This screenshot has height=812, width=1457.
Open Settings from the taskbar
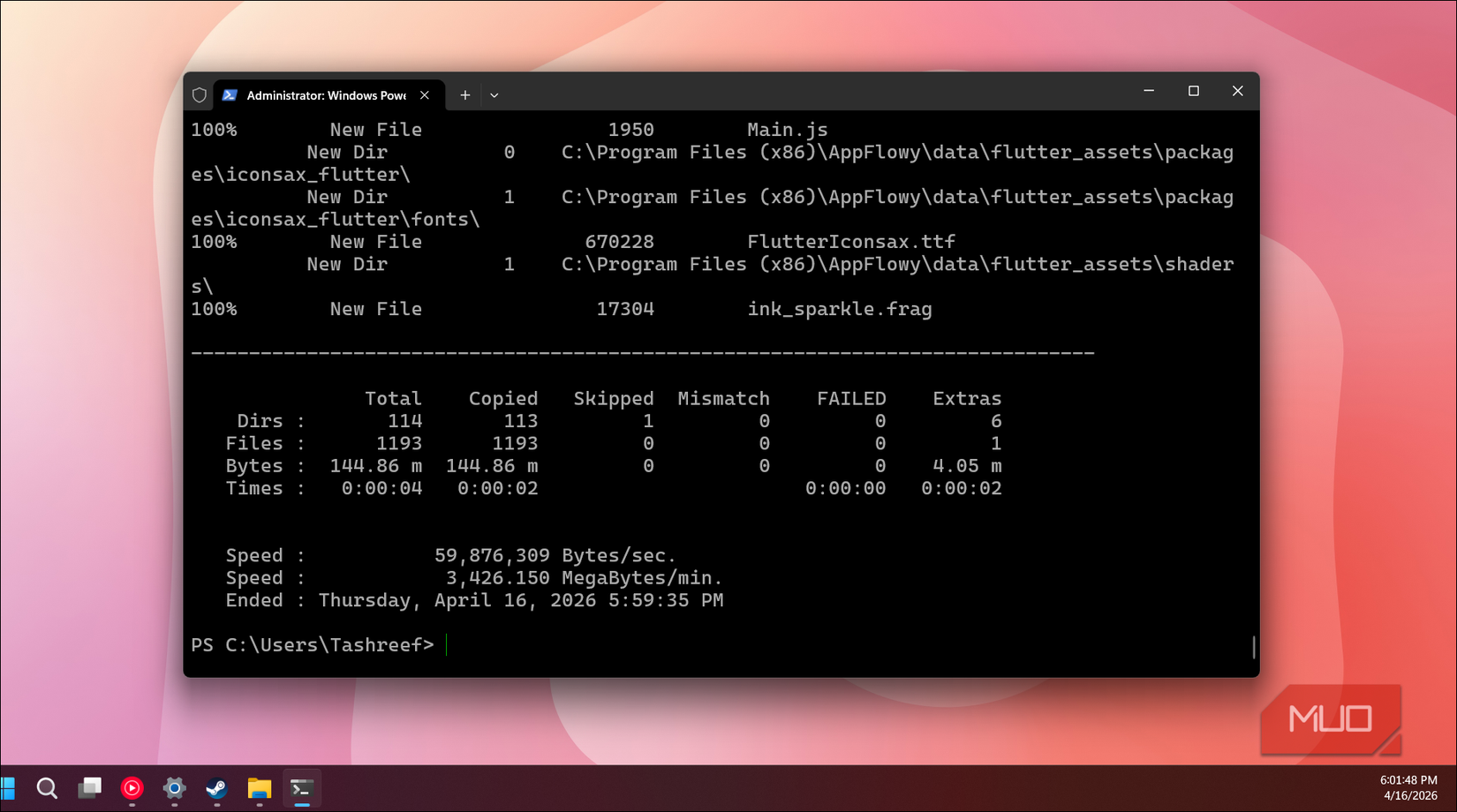(x=174, y=788)
